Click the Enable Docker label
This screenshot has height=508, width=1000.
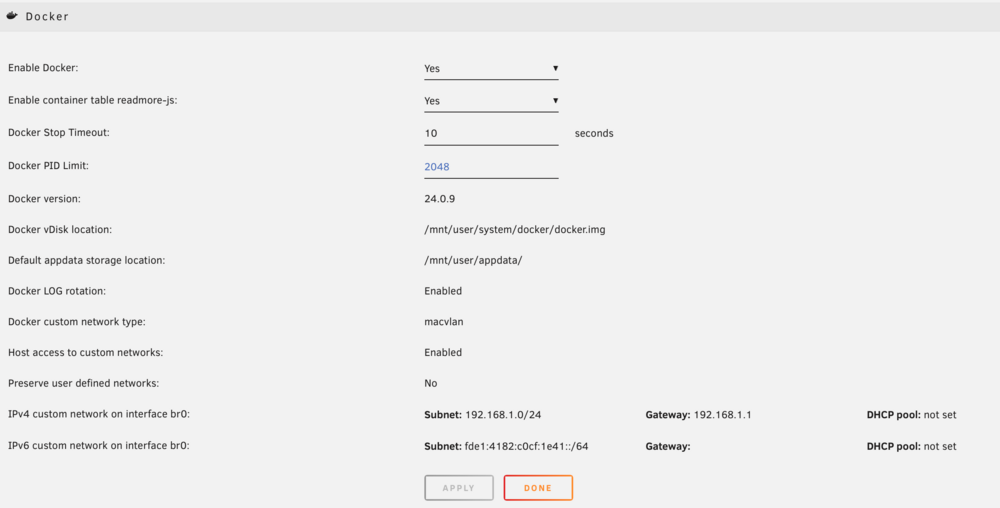43,68
